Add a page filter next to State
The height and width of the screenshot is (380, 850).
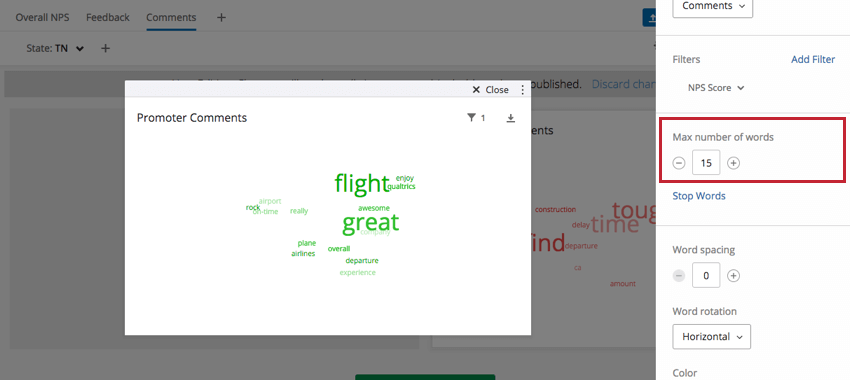(106, 48)
